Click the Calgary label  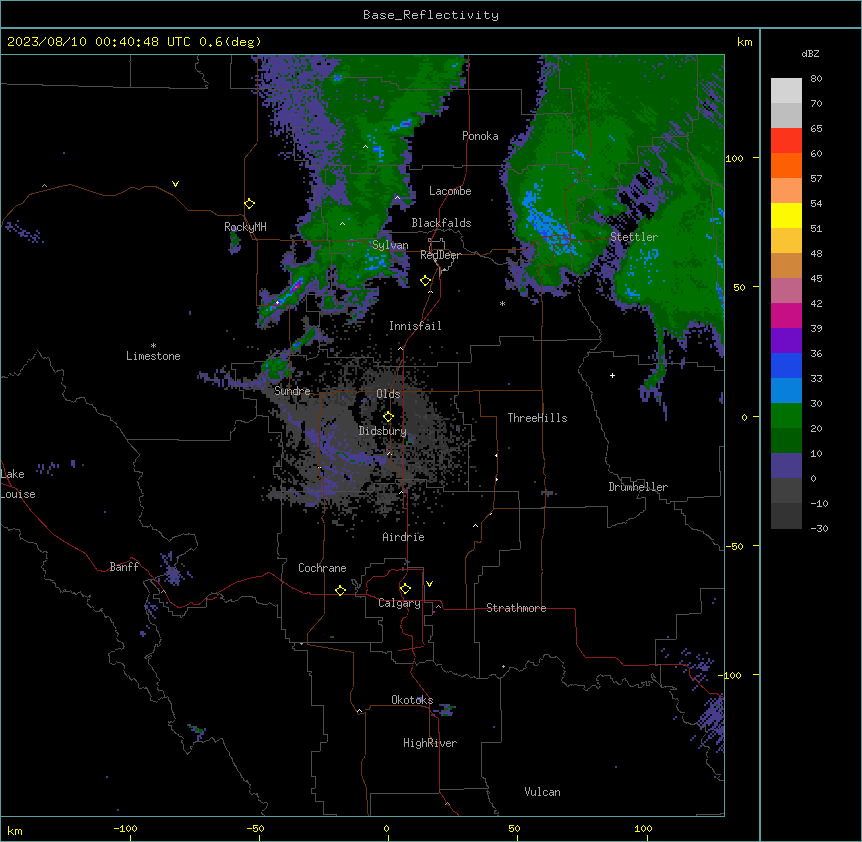pyautogui.click(x=399, y=603)
